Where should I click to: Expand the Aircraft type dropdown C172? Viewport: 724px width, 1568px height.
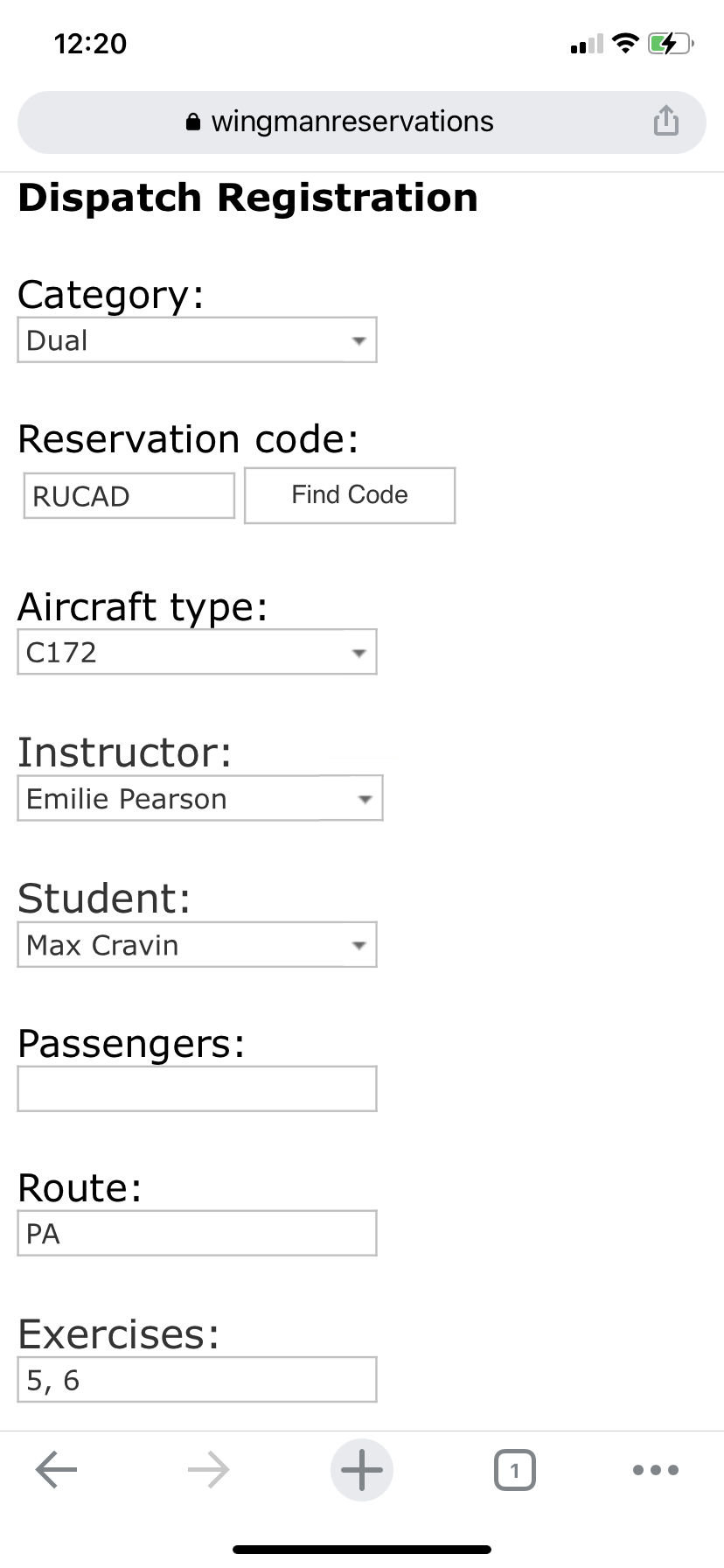point(197,652)
